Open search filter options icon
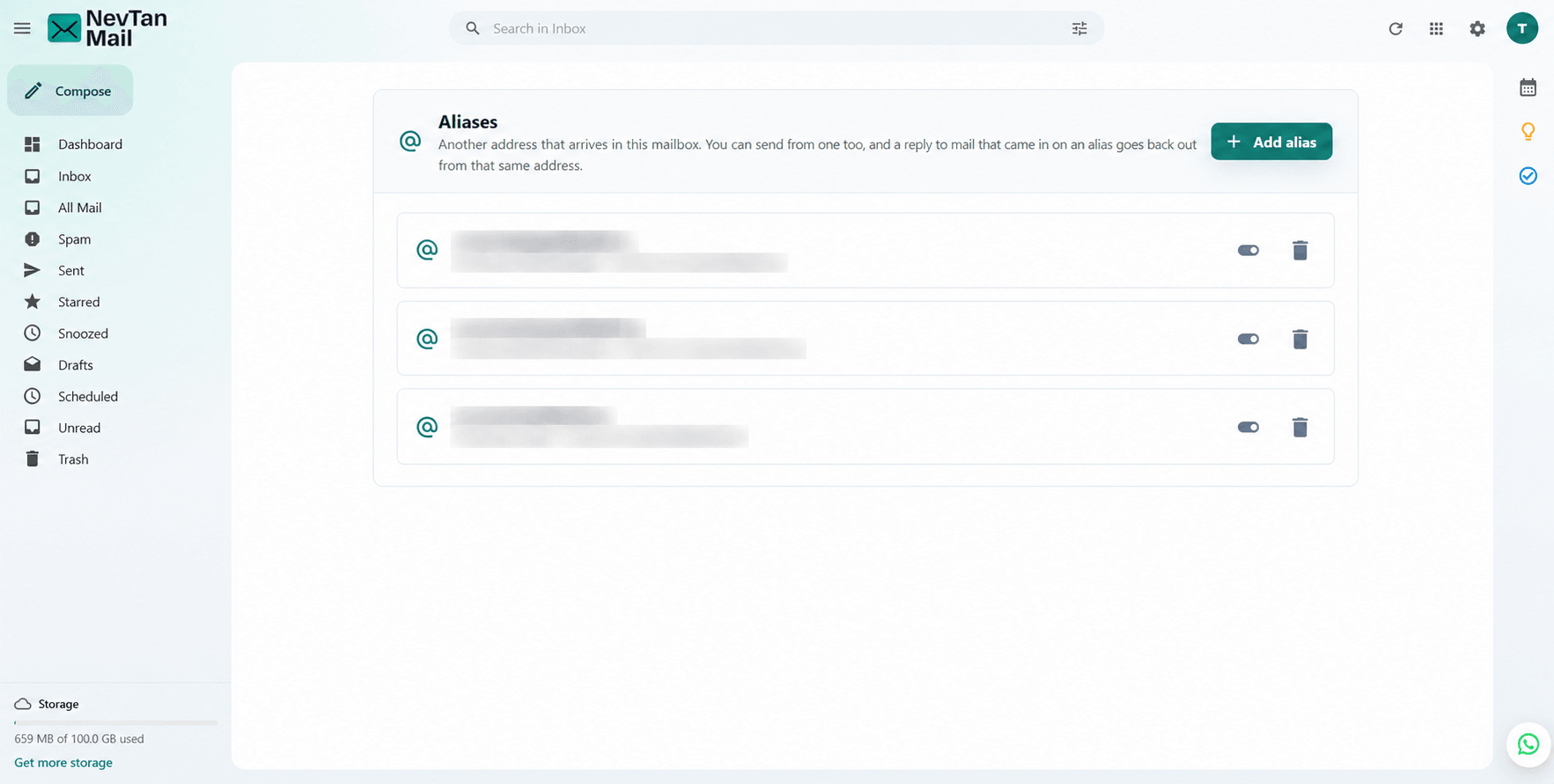 (x=1079, y=28)
